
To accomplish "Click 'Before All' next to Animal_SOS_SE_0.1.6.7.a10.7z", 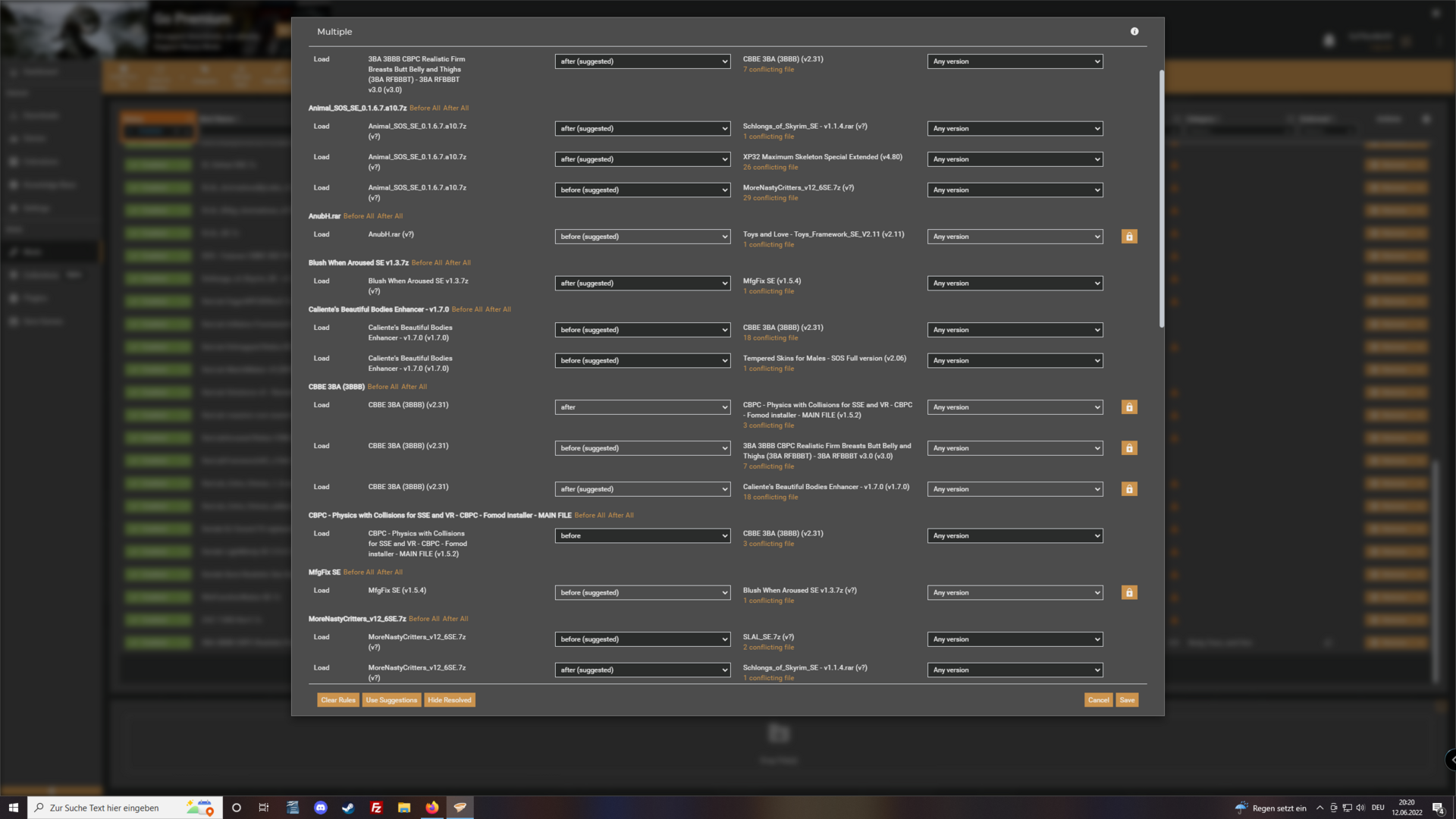I will [425, 108].
